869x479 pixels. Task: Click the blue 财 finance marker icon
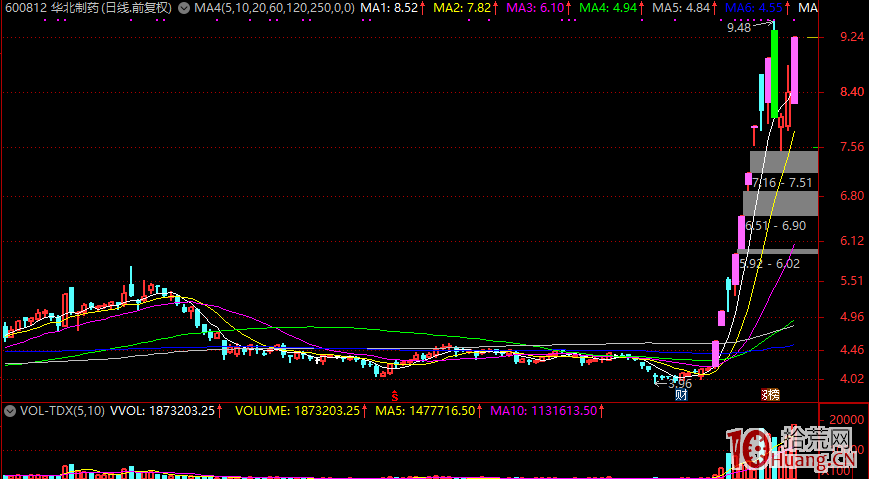681,395
